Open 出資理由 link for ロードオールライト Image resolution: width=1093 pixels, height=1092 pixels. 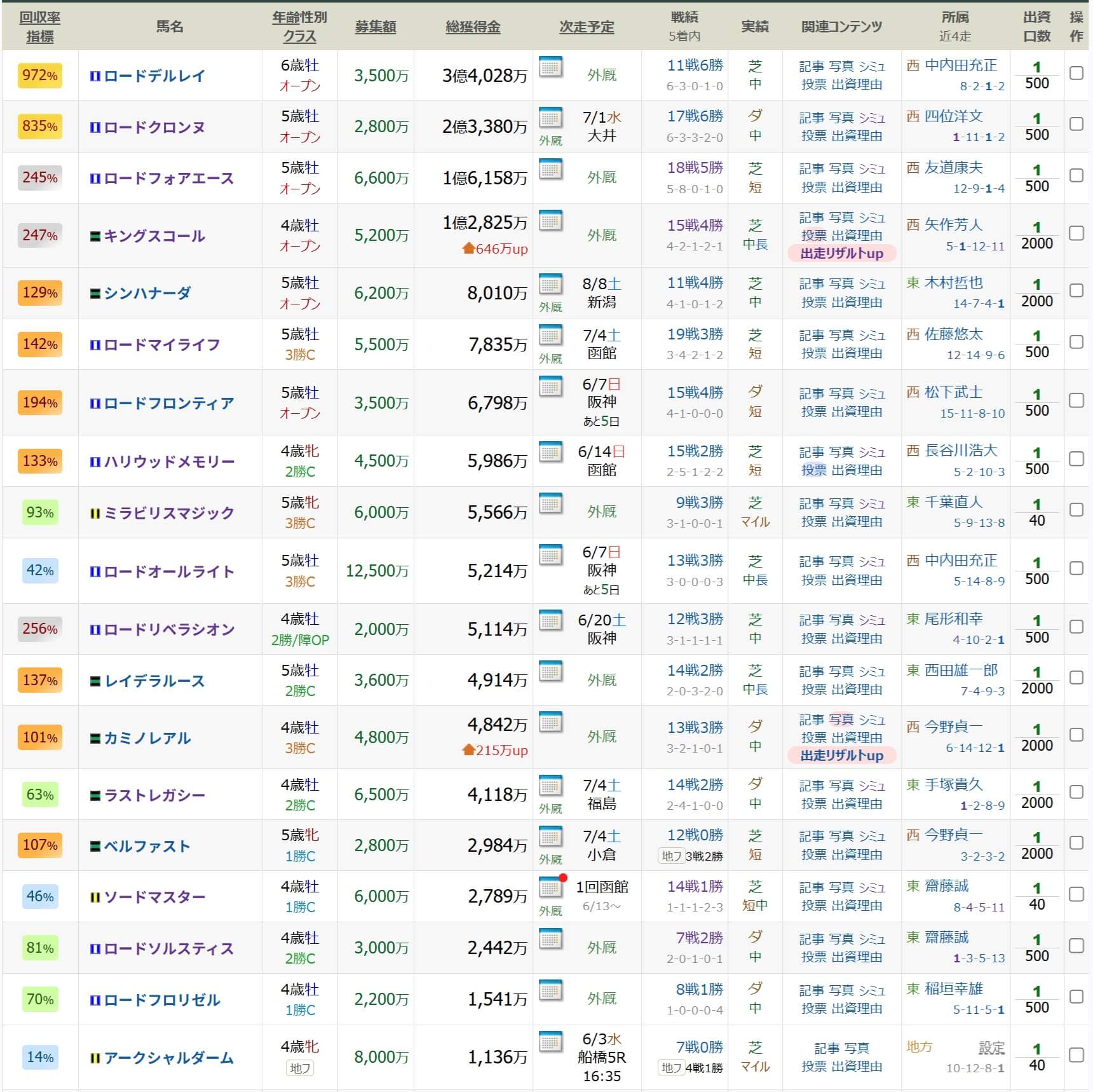(857, 580)
